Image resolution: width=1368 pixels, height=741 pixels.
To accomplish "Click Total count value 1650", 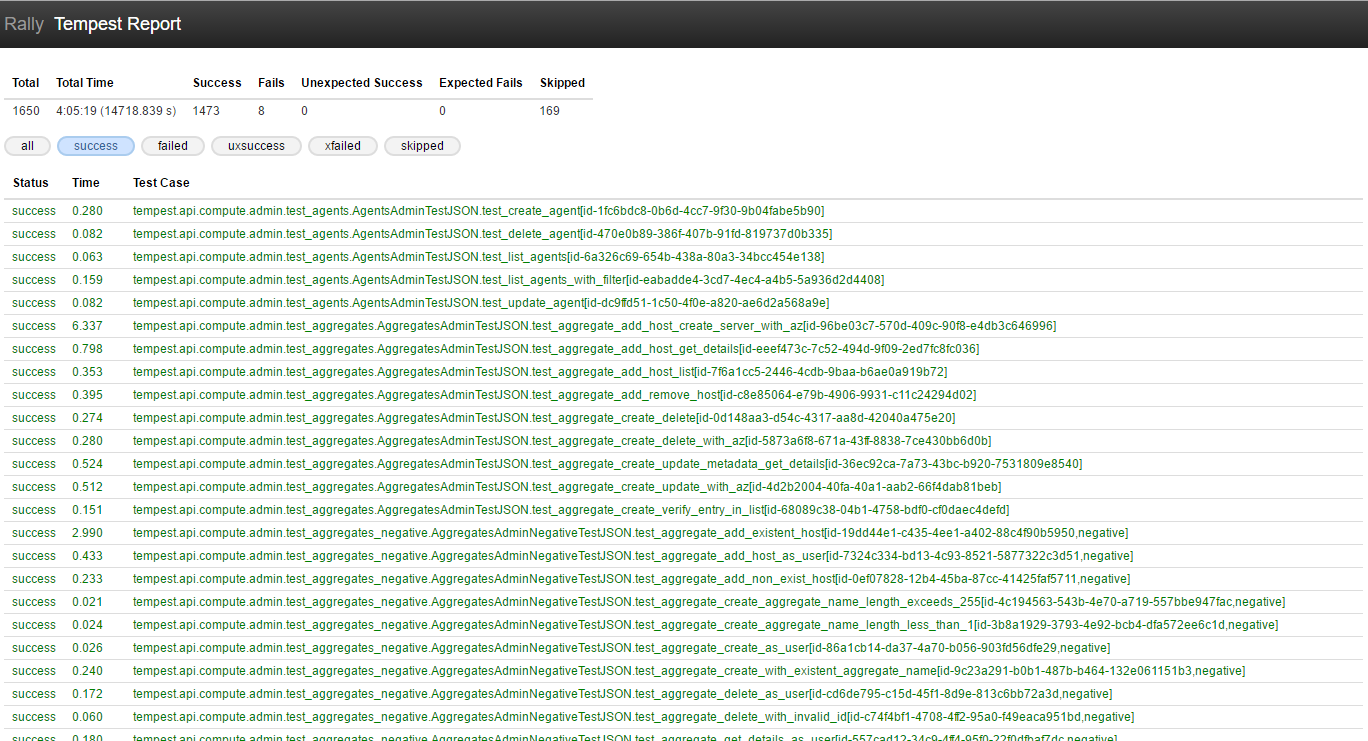I will coord(26,111).
